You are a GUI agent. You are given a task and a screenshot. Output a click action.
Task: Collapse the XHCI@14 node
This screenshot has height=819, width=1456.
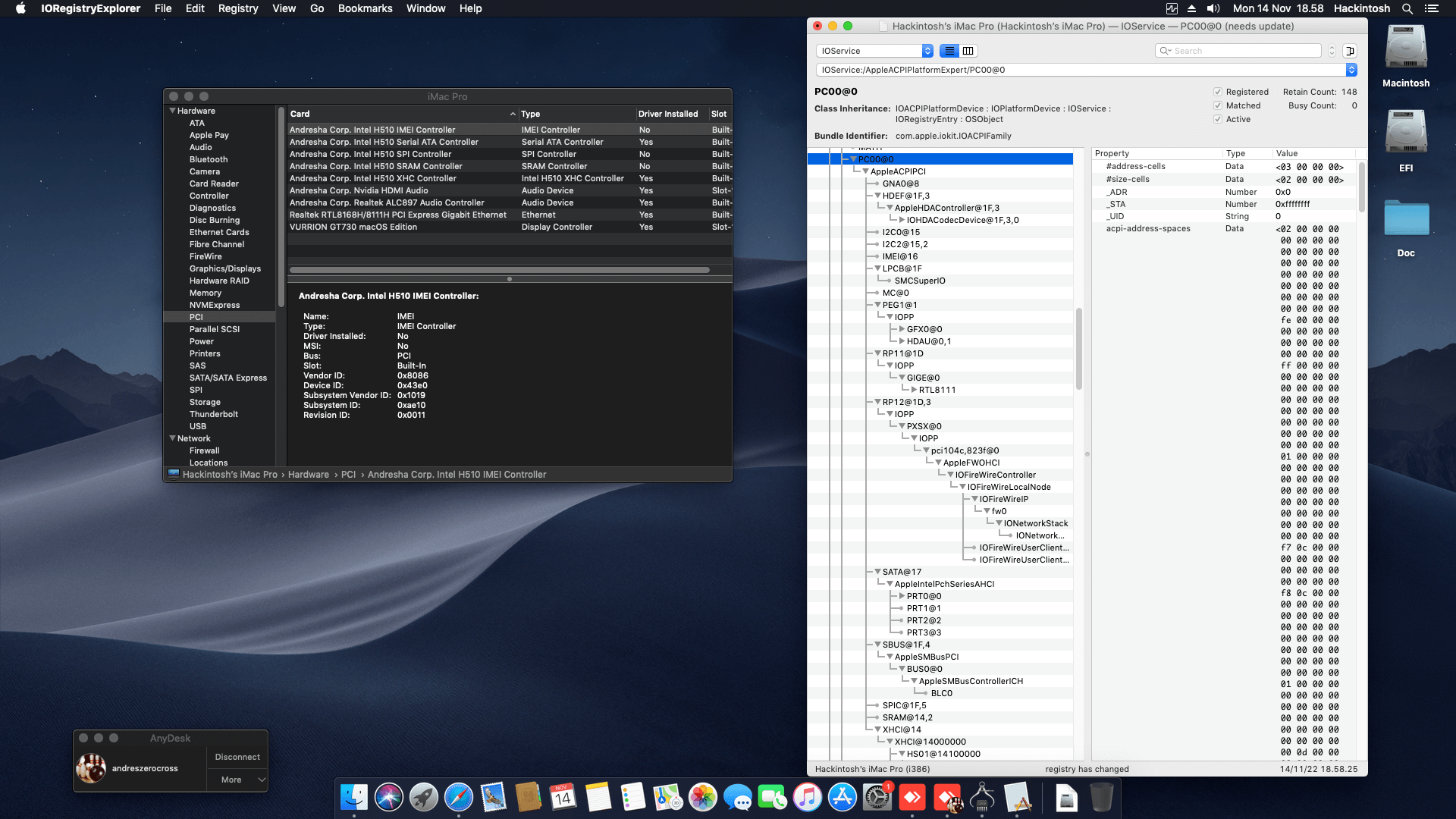877,730
